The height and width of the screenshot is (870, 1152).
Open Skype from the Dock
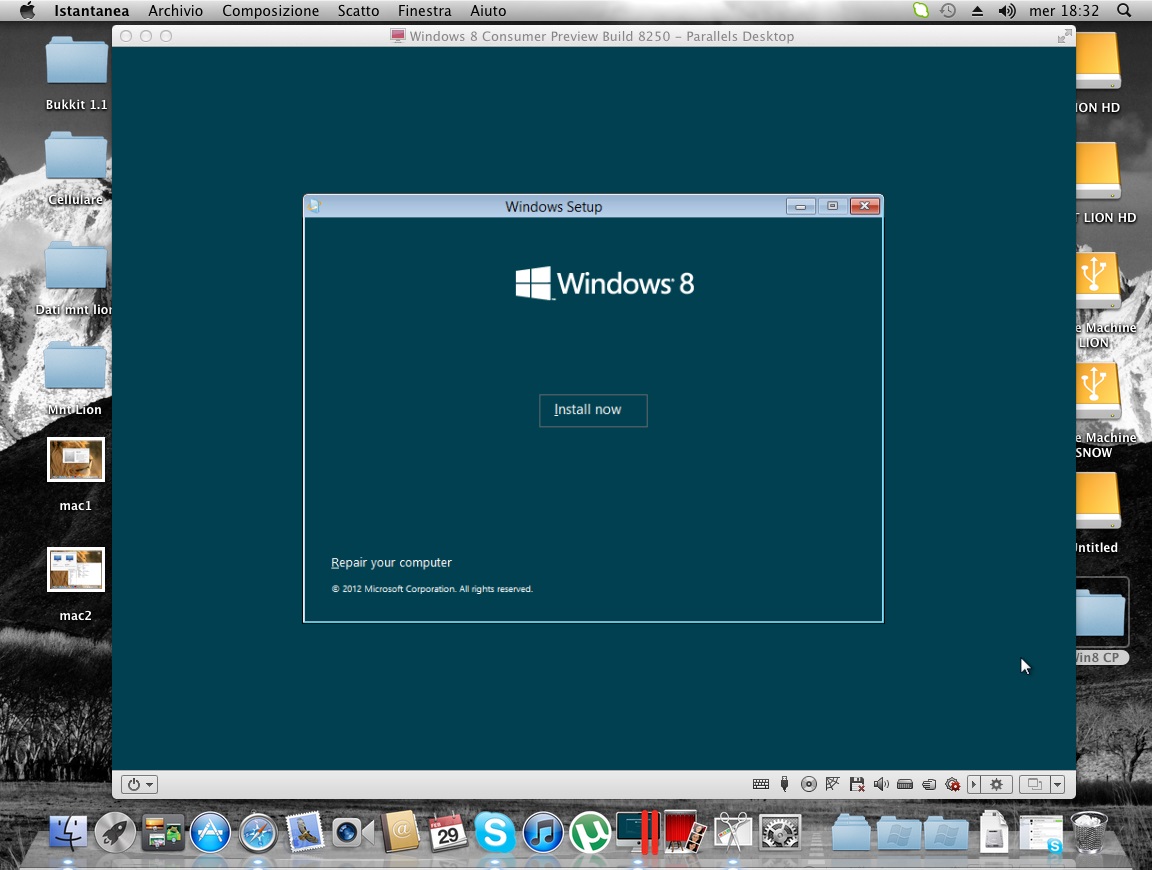[495, 833]
